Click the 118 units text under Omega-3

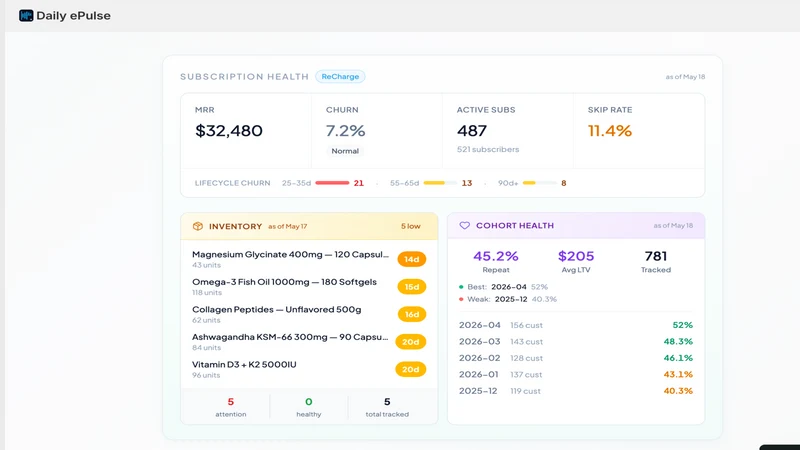click(207, 293)
